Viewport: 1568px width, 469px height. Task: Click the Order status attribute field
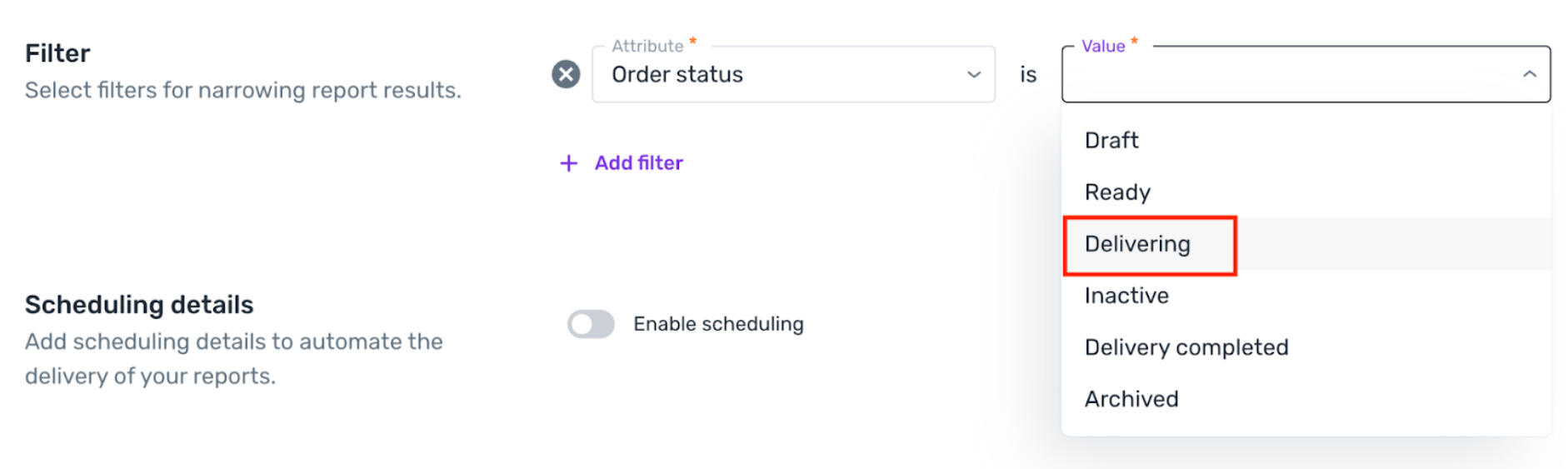(x=793, y=74)
